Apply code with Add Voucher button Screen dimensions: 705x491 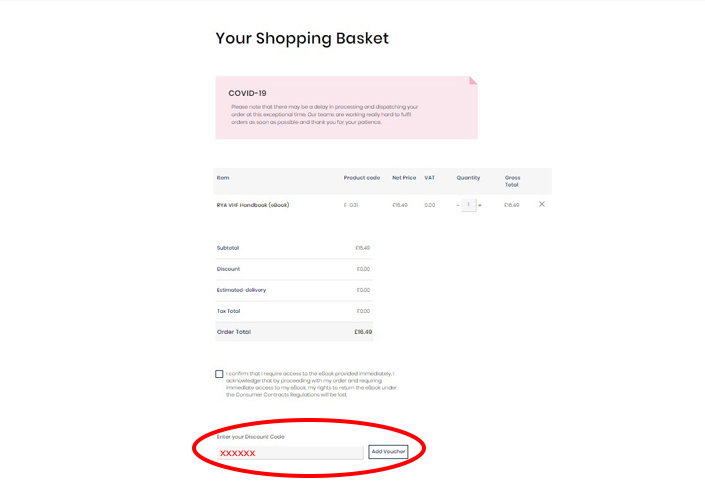[388, 451]
